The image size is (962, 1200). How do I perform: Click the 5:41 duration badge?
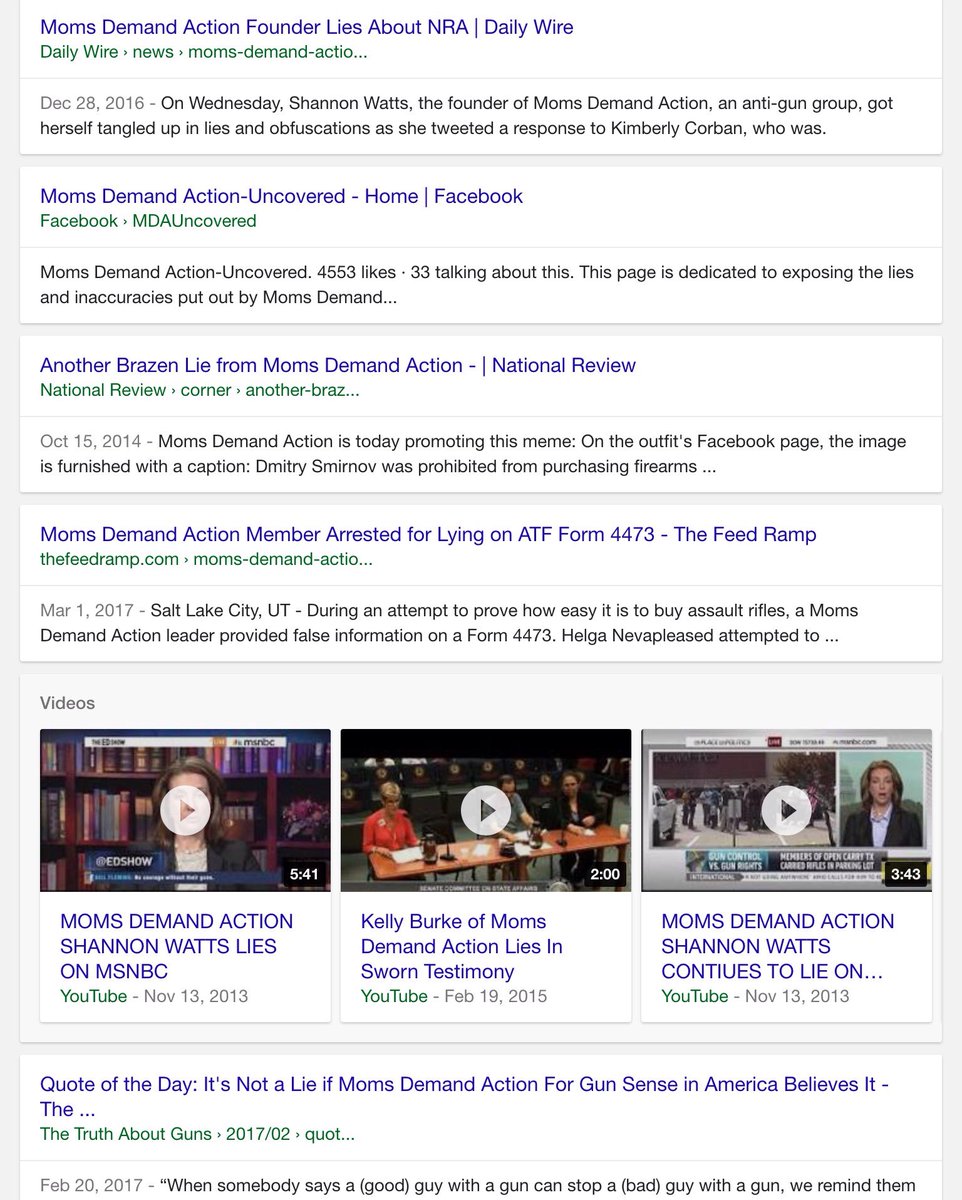[304, 874]
